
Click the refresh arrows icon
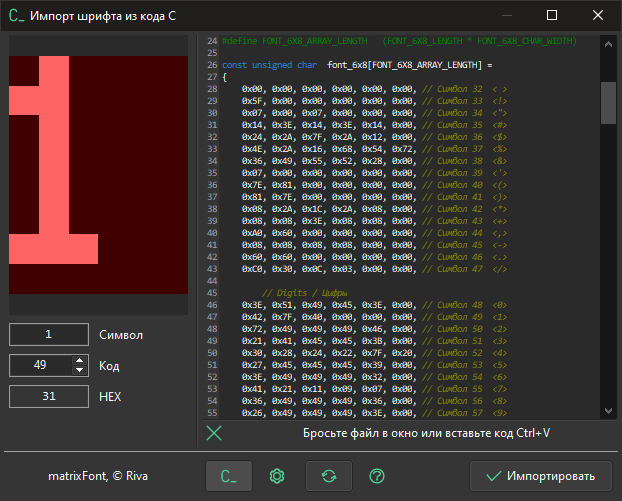click(329, 476)
